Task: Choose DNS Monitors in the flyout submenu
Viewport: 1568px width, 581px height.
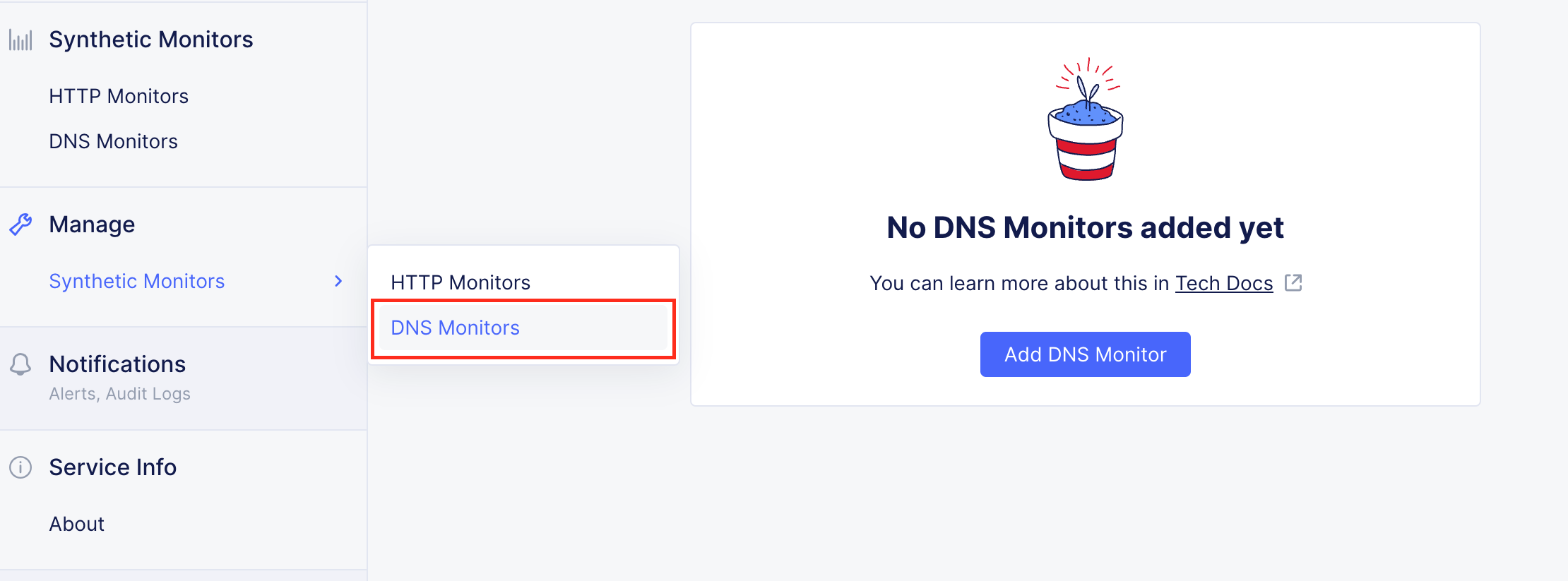Action: 456,328
